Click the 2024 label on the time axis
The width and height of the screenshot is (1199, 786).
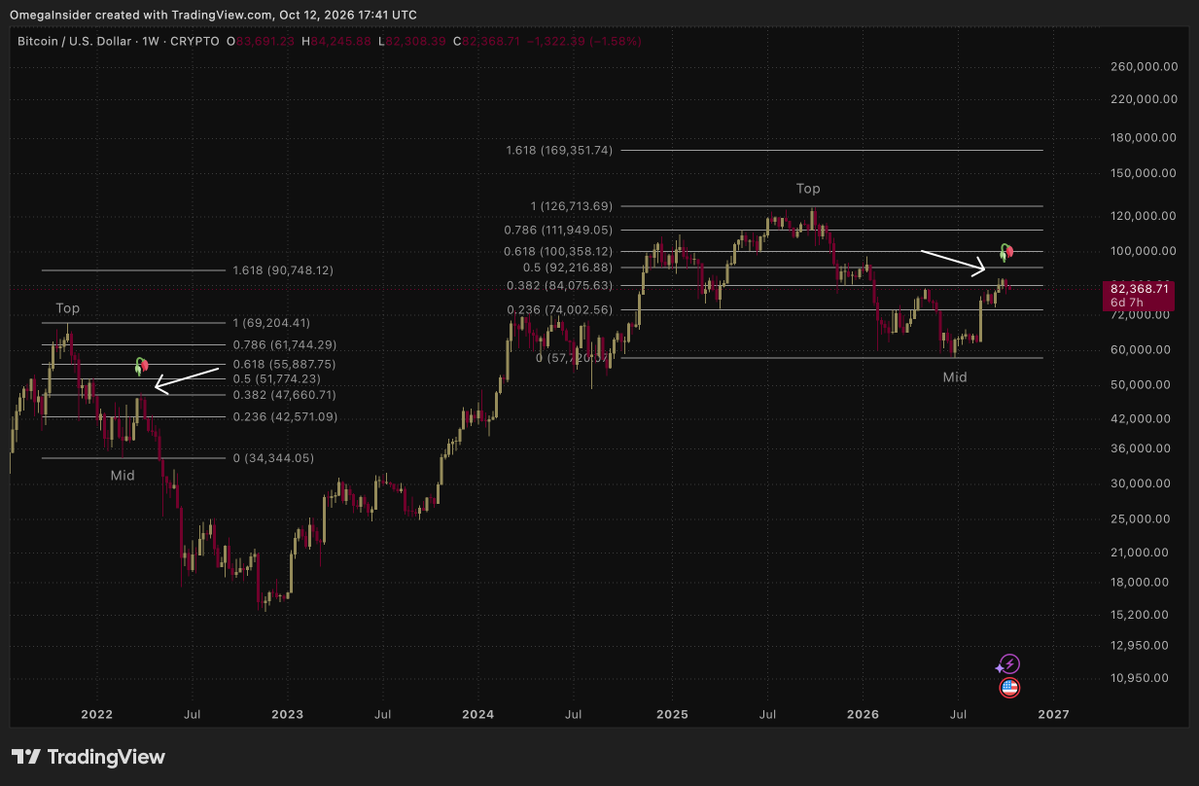click(x=478, y=714)
